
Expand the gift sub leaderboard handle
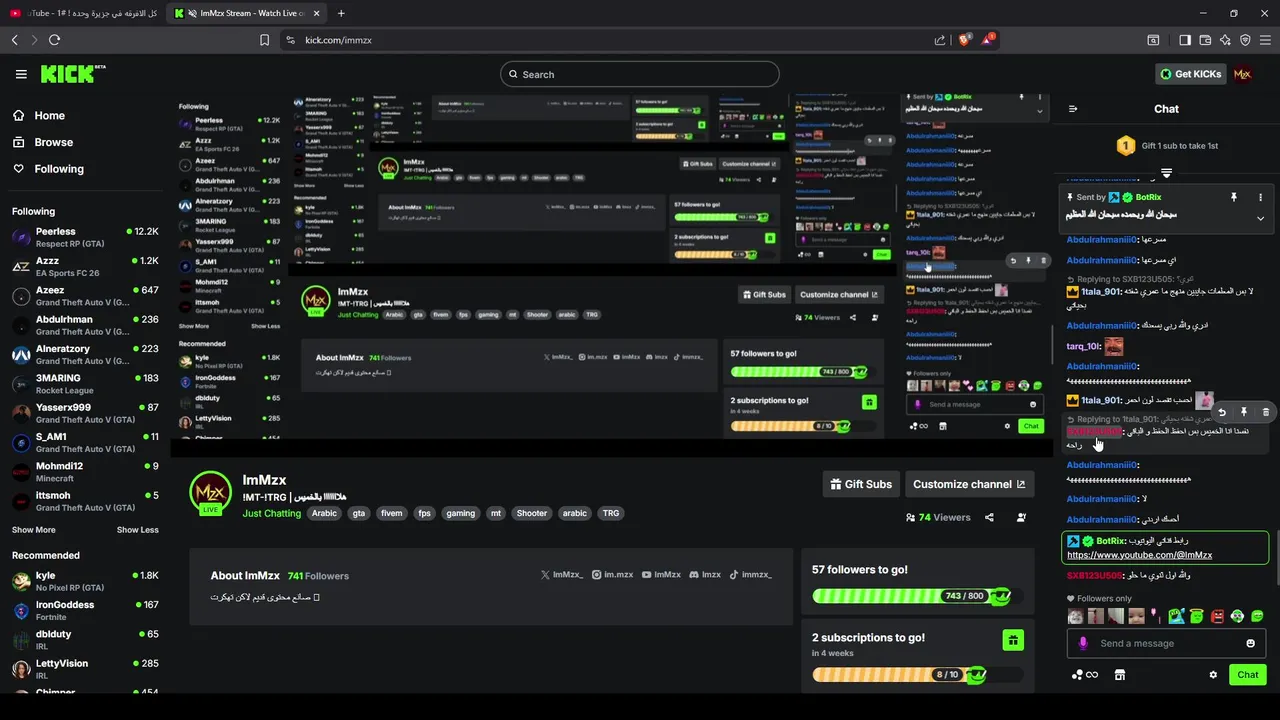point(1166,173)
